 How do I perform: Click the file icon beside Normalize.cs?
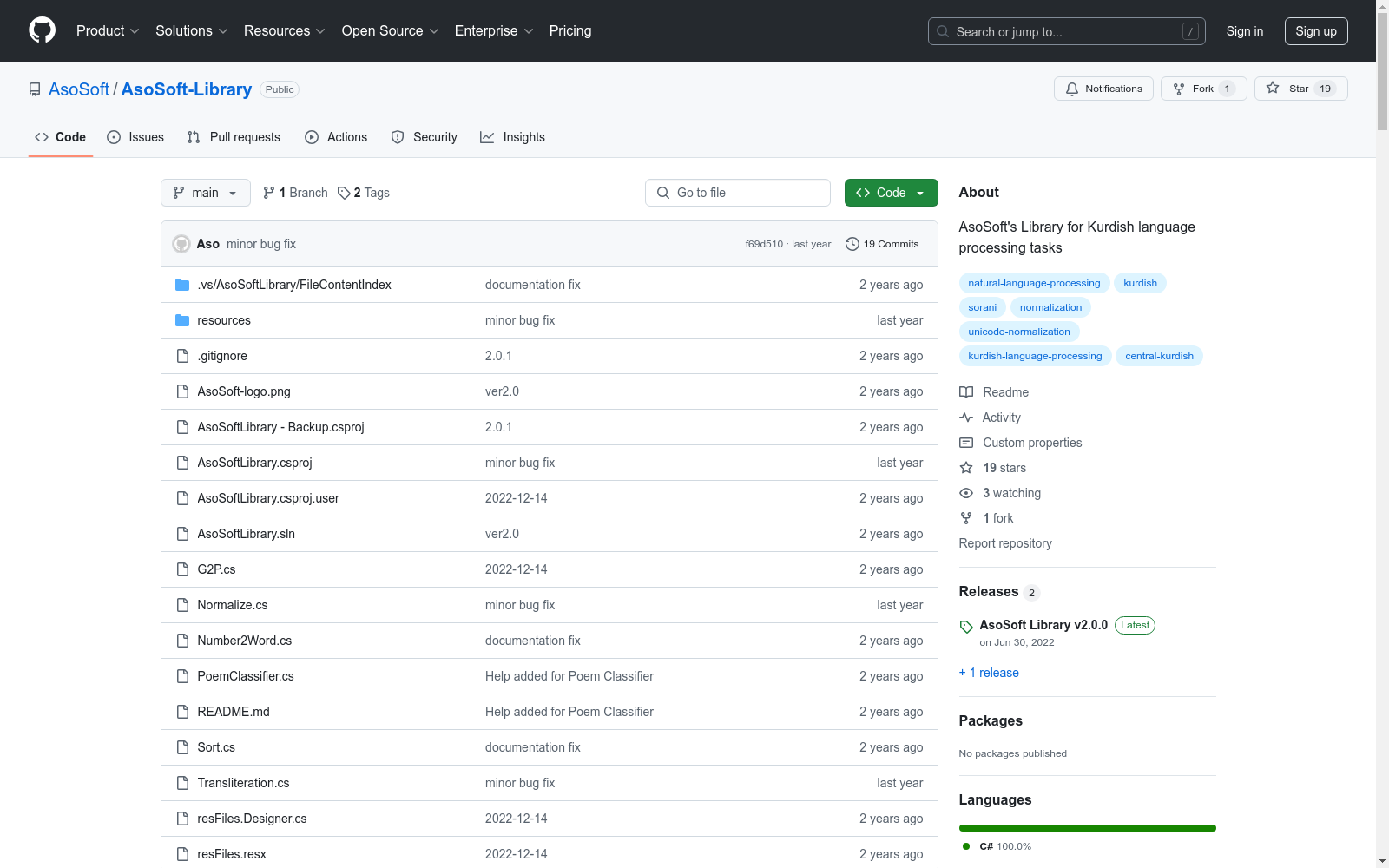click(x=182, y=605)
